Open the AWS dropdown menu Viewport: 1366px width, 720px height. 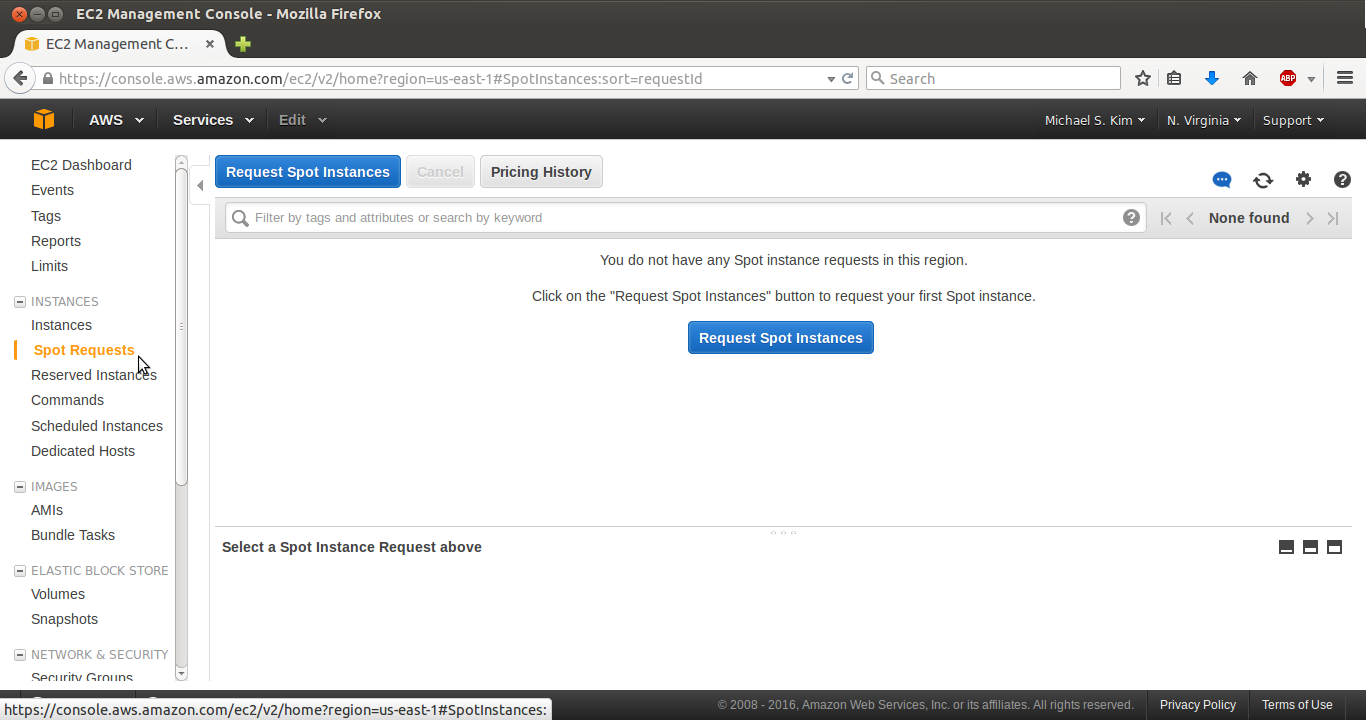tap(116, 120)
